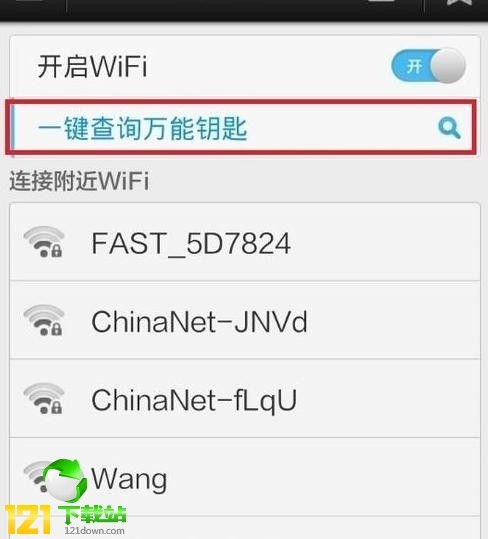
Task: Select the FAST_5D7824 network
Action: (245, 242)
